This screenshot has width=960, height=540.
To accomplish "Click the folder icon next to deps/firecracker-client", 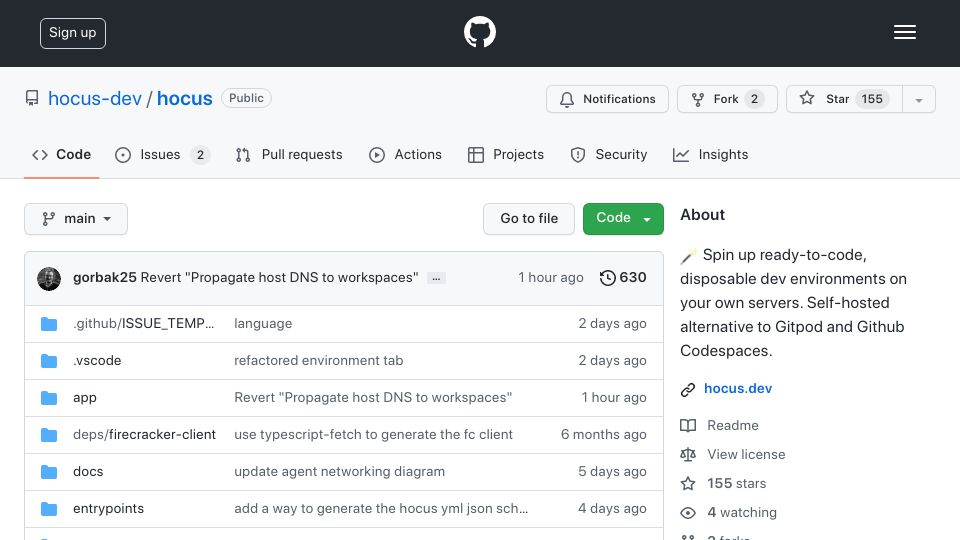I will 49,435.
